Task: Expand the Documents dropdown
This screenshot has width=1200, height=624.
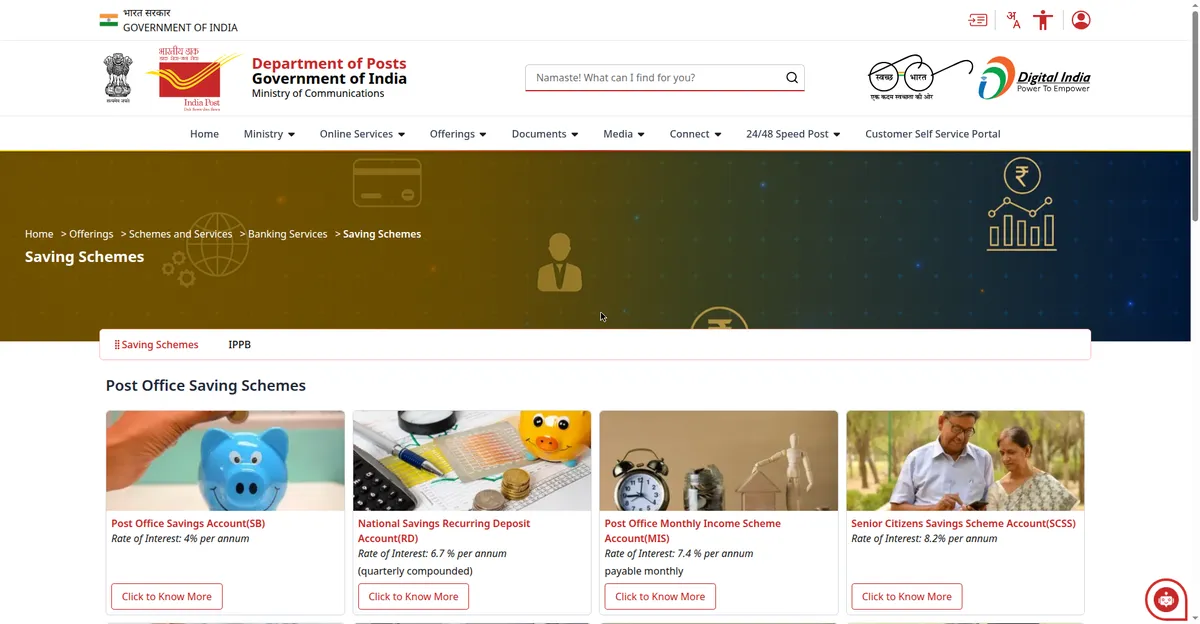Action: pos(545,134)
